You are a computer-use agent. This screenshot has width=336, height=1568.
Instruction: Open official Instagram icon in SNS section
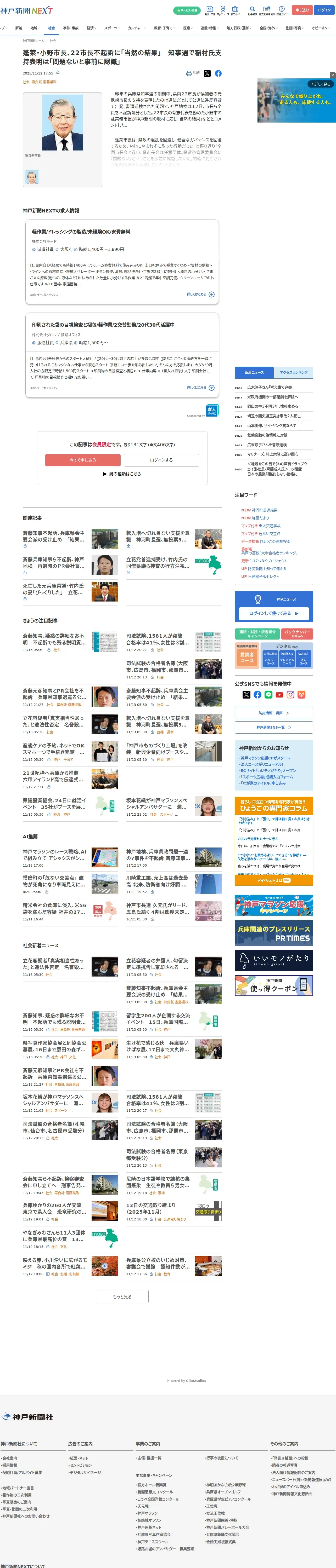click(x=290, y=695)
